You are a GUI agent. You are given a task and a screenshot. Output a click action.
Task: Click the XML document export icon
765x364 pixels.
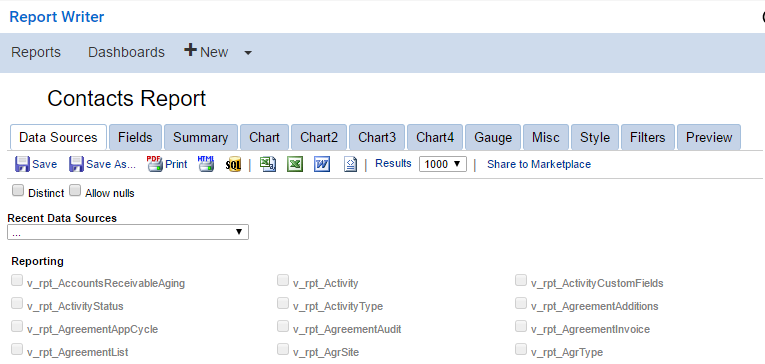coord(350,164)
